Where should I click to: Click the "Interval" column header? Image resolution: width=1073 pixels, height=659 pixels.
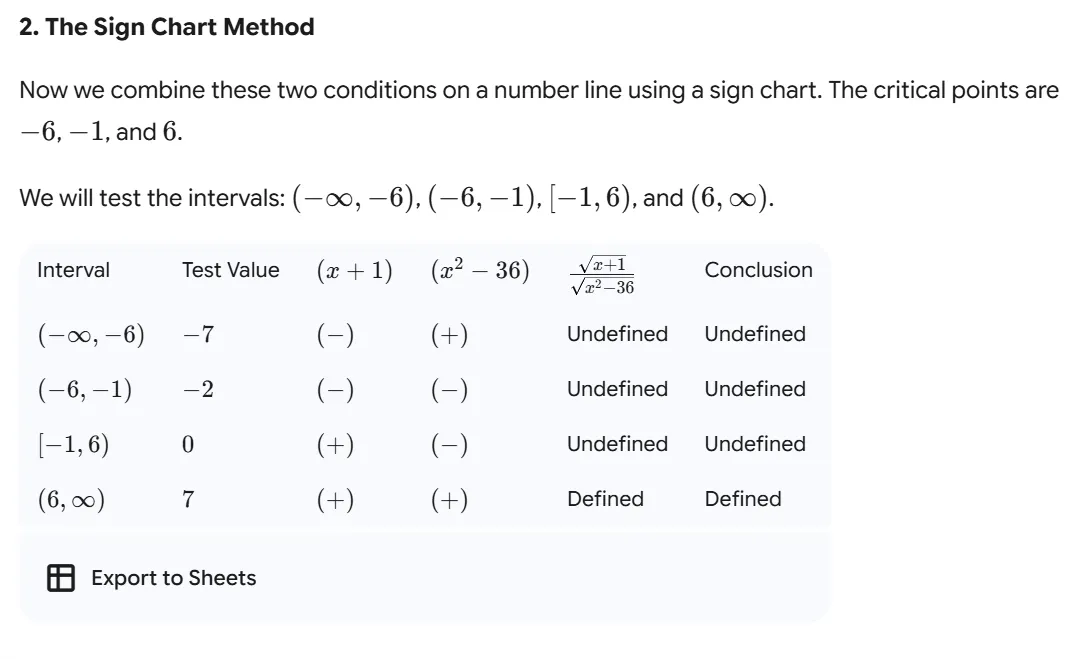73,270
